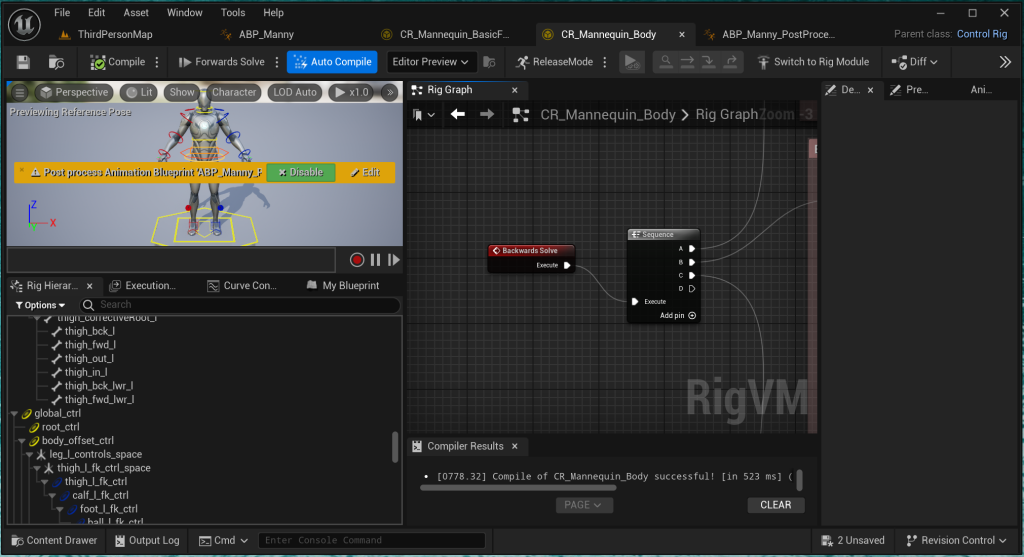Select root_ctrl control
The width and height of the screenshot is (1024, 557).
(x=60, y=427)
